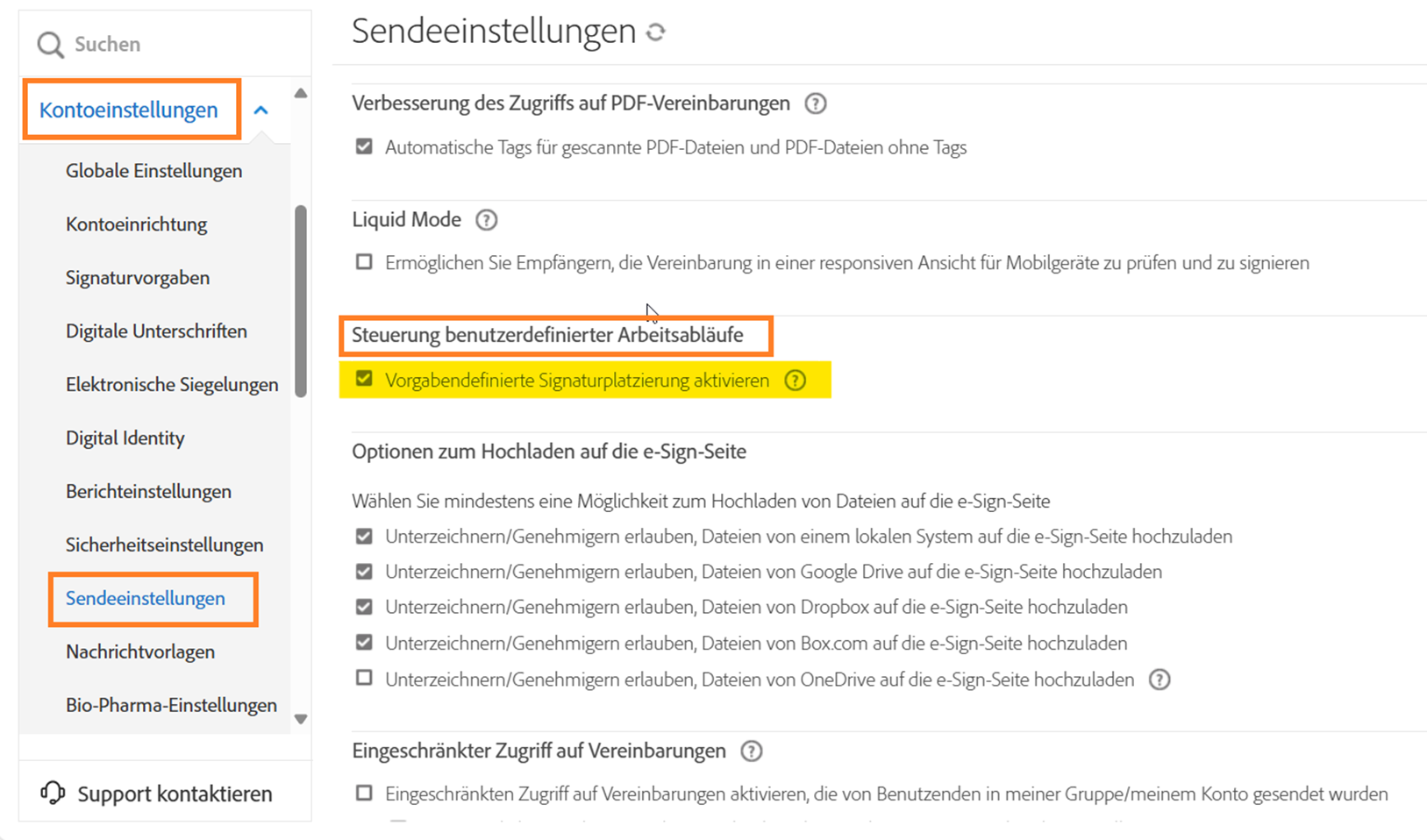
Task: Show help for Vorgabendefinierte Signaturplatzierung aktivieren
Action: tap(795, 381)
